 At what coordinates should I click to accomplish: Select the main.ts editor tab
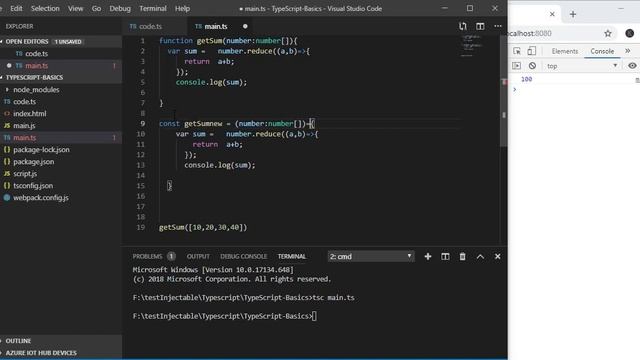[x=216, y=26]
